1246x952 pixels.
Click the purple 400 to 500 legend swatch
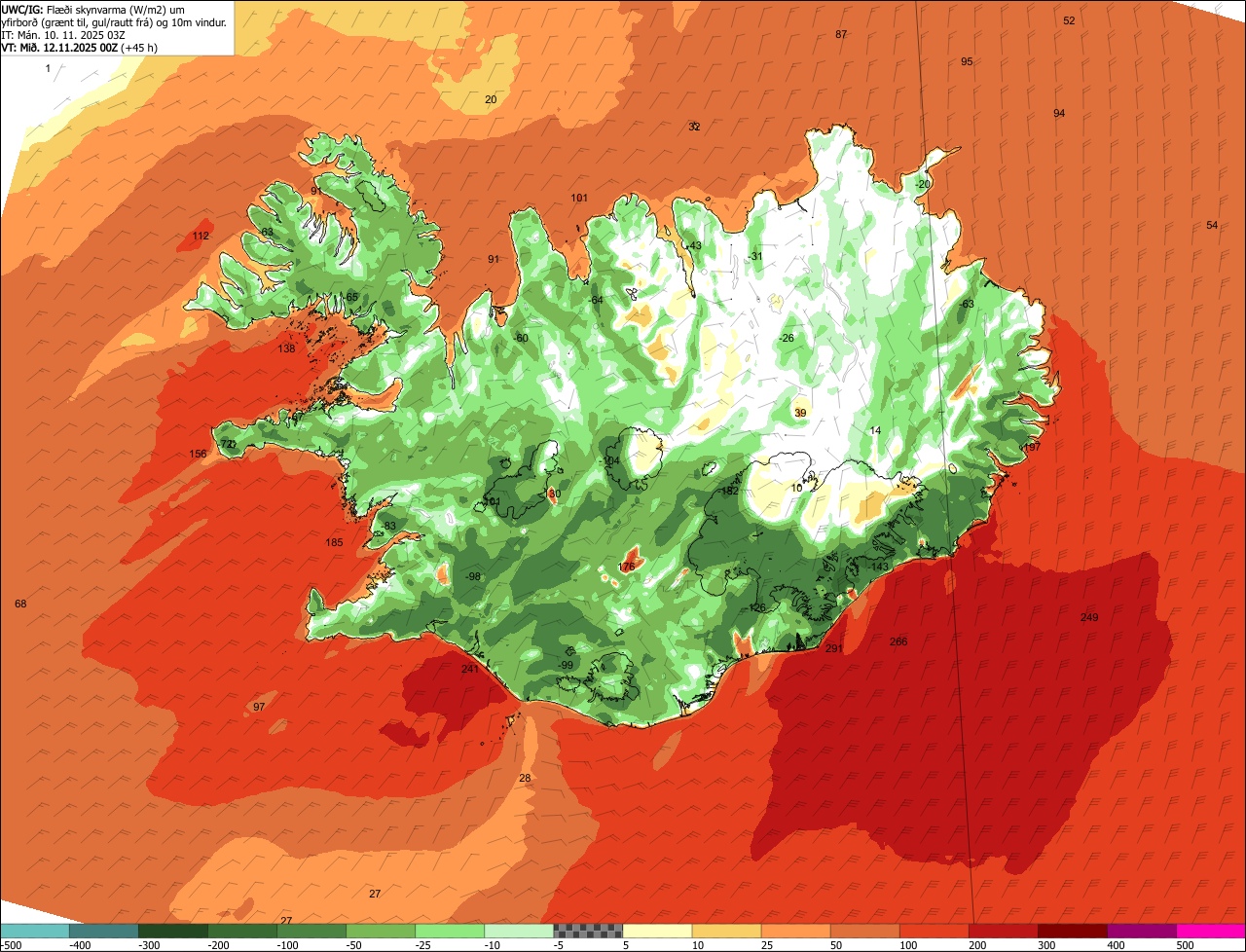pyautogui.click(x=1141, y=932)
